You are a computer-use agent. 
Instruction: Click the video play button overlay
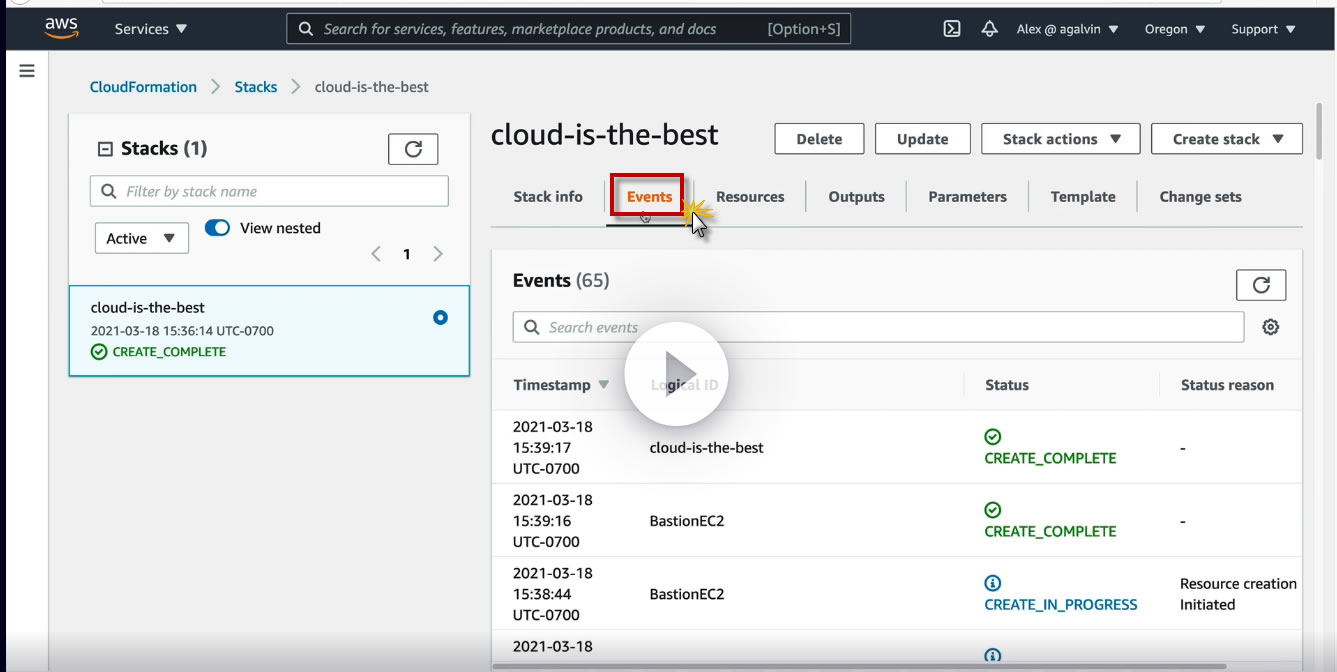point(677,374)
